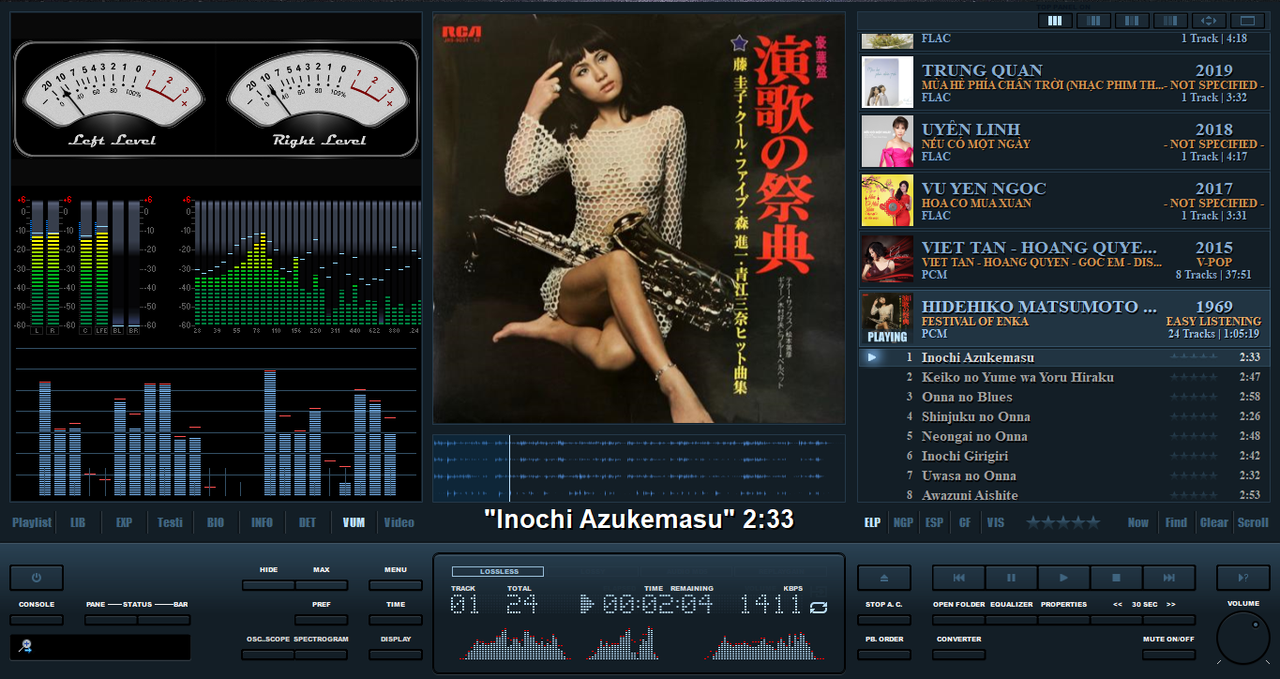Click the waveform seekbar
1280x679 pixels.
coord(639,468)
